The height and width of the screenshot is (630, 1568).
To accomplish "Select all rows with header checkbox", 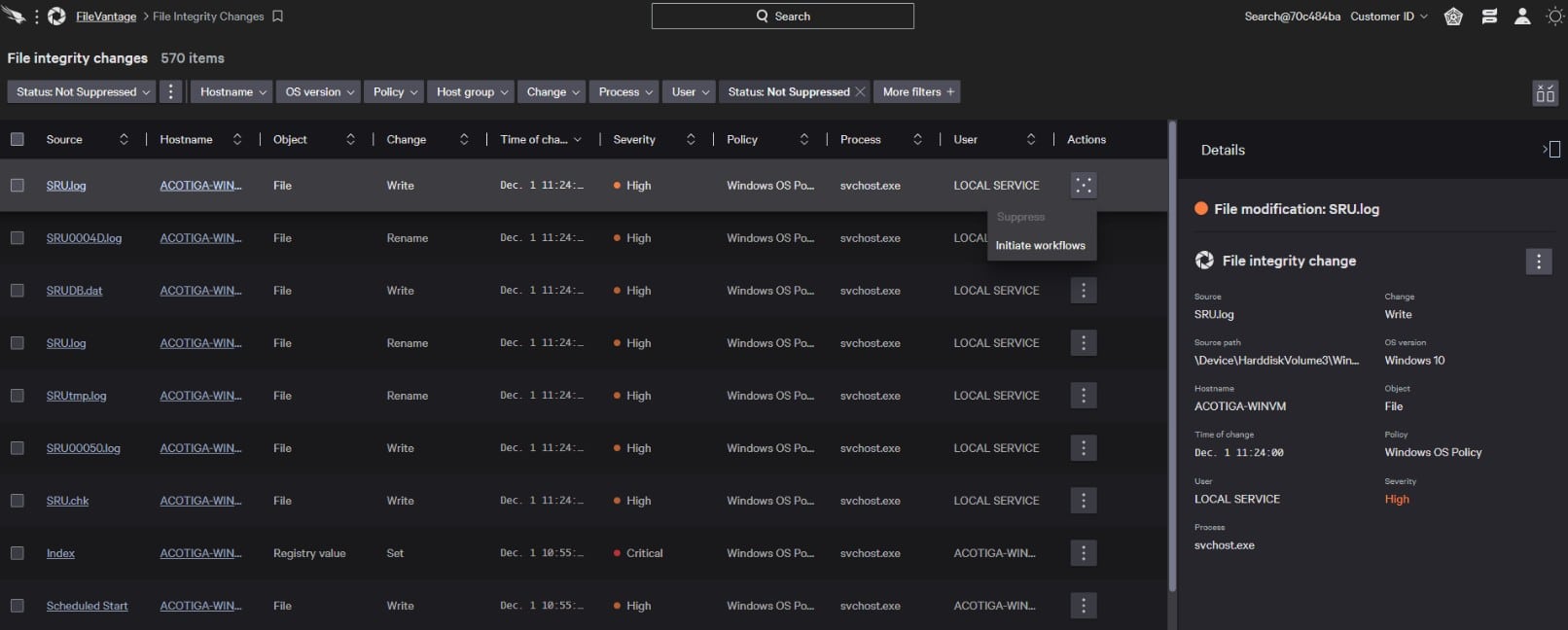I will (18, 140).
